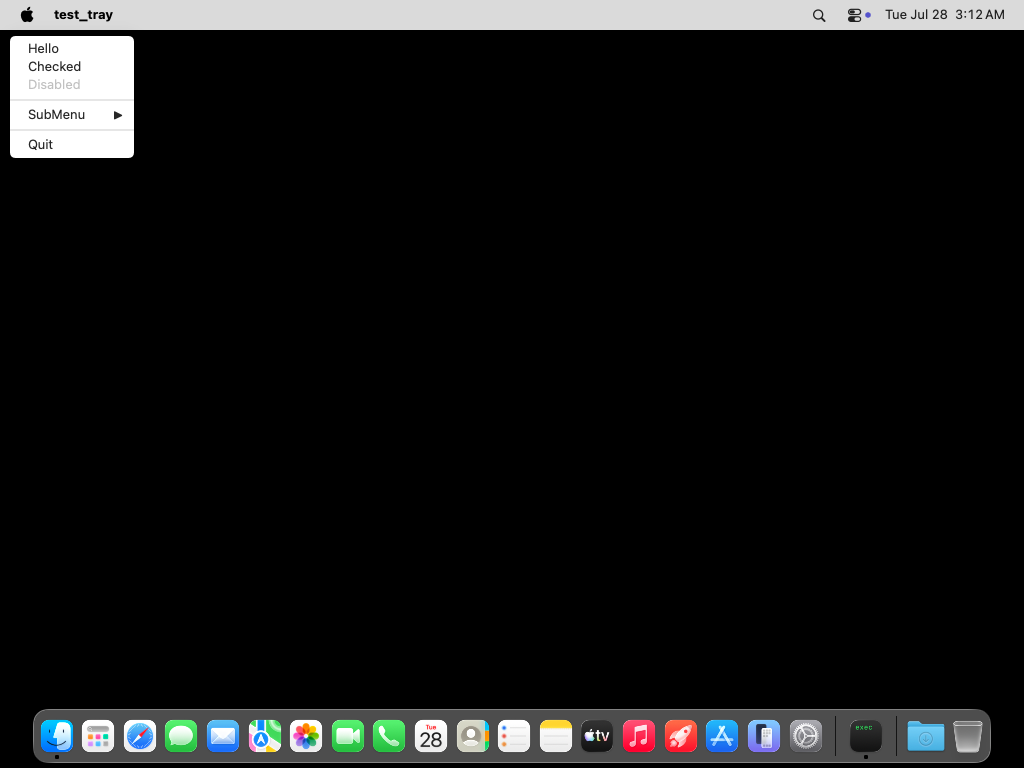Open Maps from the Dock
The height and width of the screenshot is (768, 1024).
pos(264,736)
